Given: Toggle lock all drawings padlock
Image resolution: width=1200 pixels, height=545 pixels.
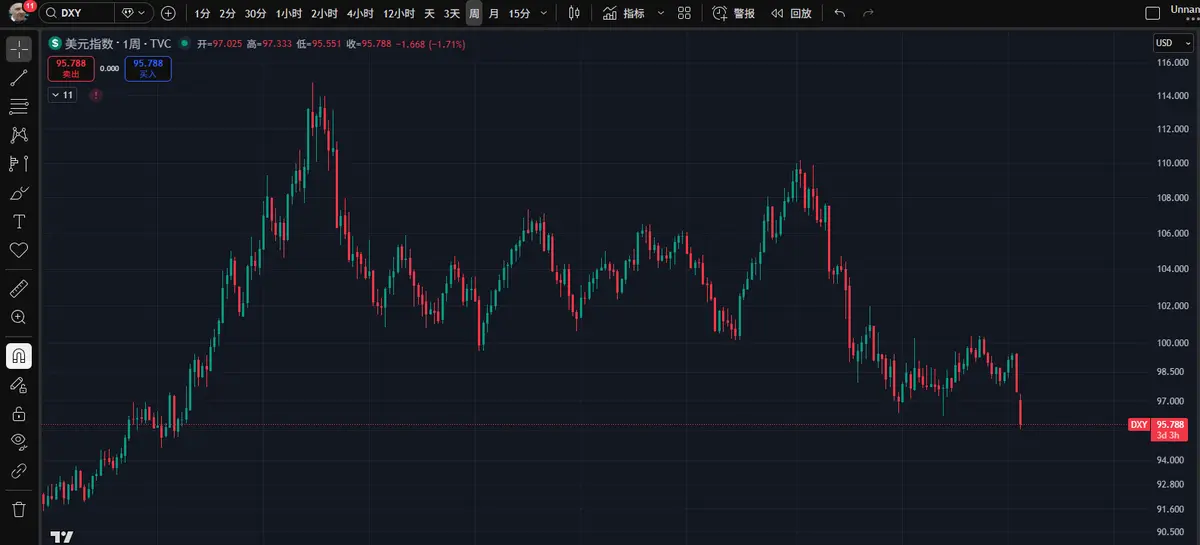Looking at the screenshot, I should (19, 413).
